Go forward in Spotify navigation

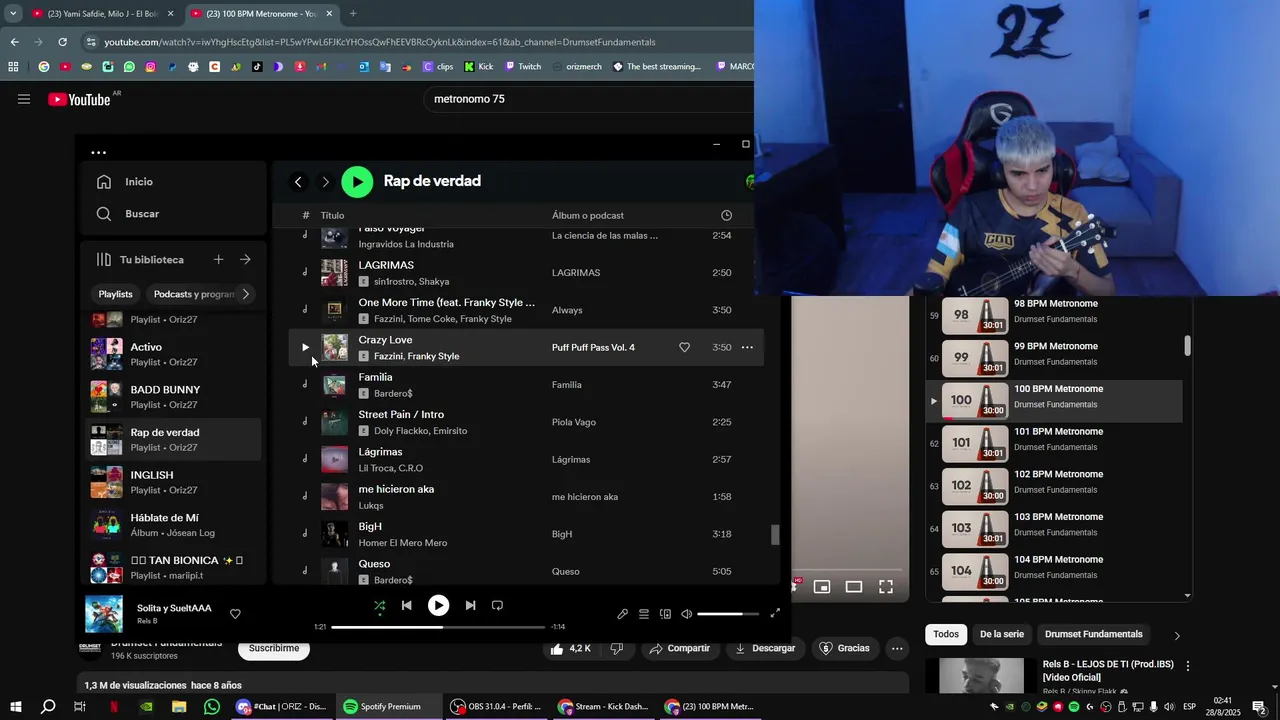click(325, 182)
